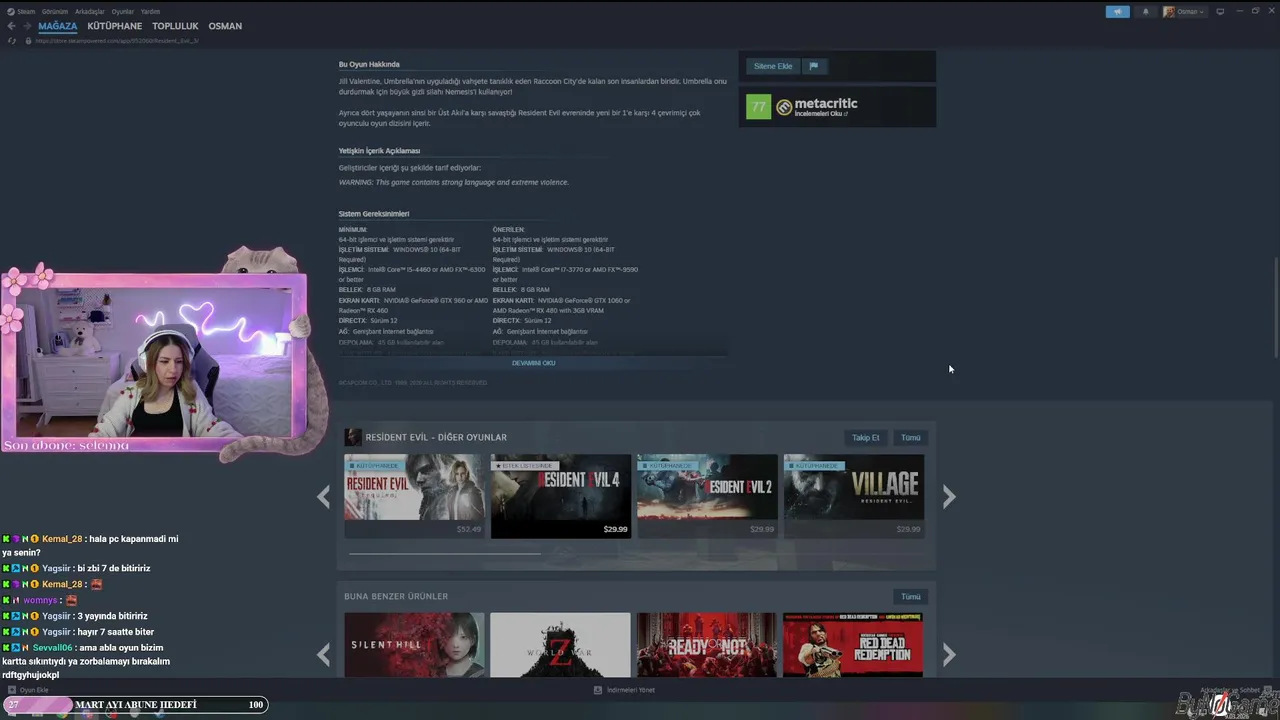This screenshot has height=720, width=1280.
Task: Switch to Big Picture mode icon
Action: coord(1220,12)
